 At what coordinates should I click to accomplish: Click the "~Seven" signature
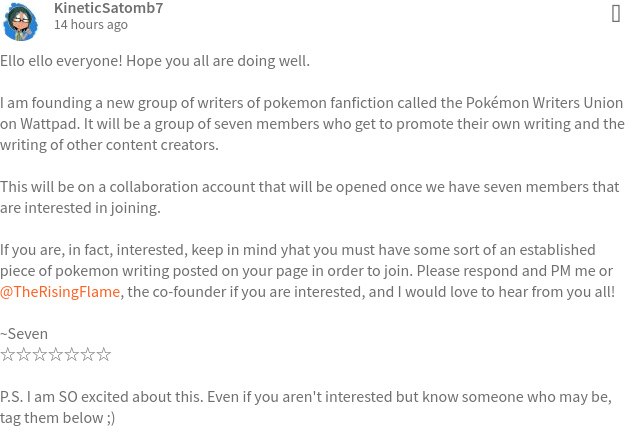[24, 334]
